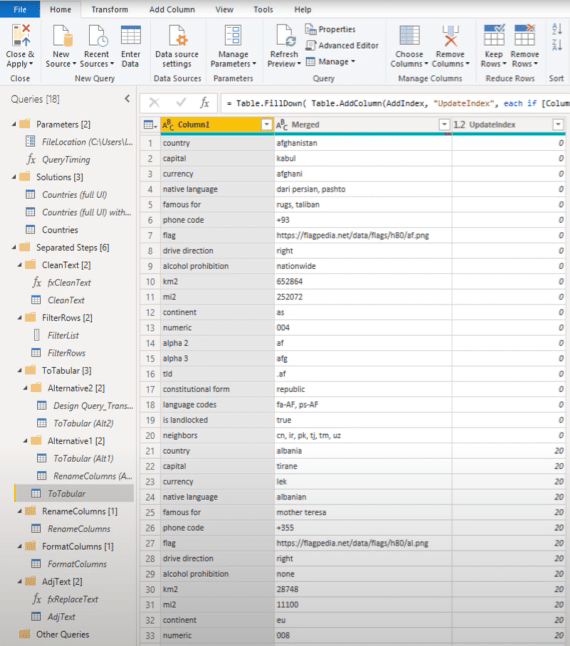Open the New Source icon
Image resolution: width=570 pixels, height=646 pixels.
click(62, 36)
